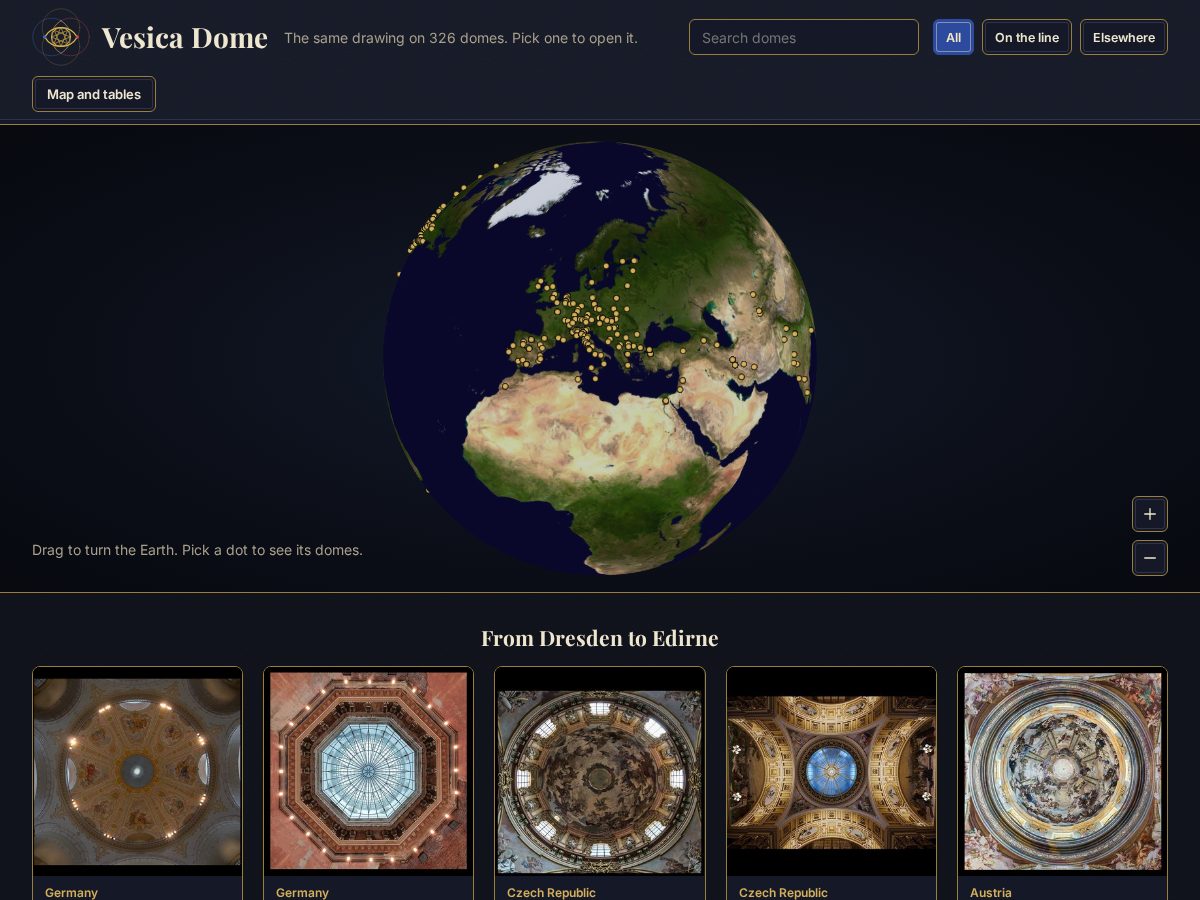Click the Vesica Dome title text
Viewport: 1200px width, 900px height.
pyautogui.click(x=185, y=38)
